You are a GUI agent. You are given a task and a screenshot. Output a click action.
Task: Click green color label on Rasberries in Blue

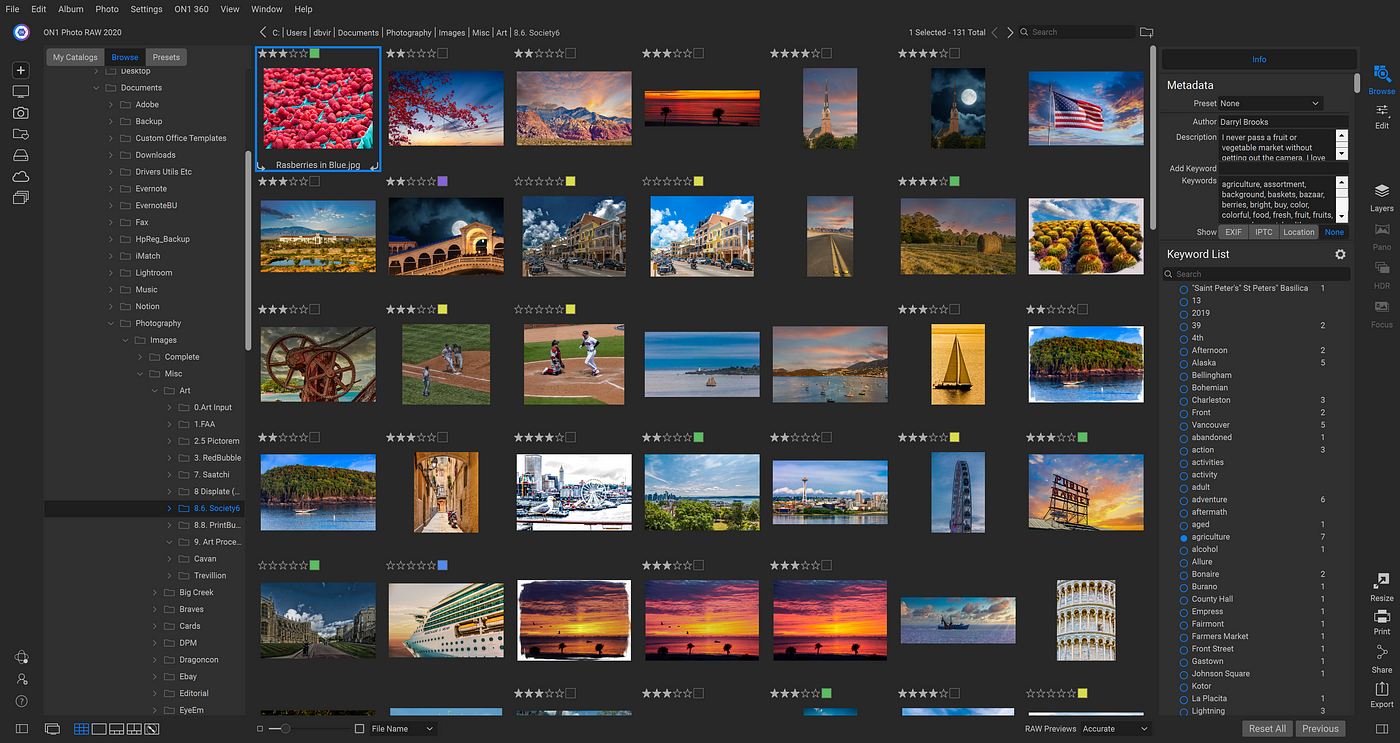coord(315,53)
